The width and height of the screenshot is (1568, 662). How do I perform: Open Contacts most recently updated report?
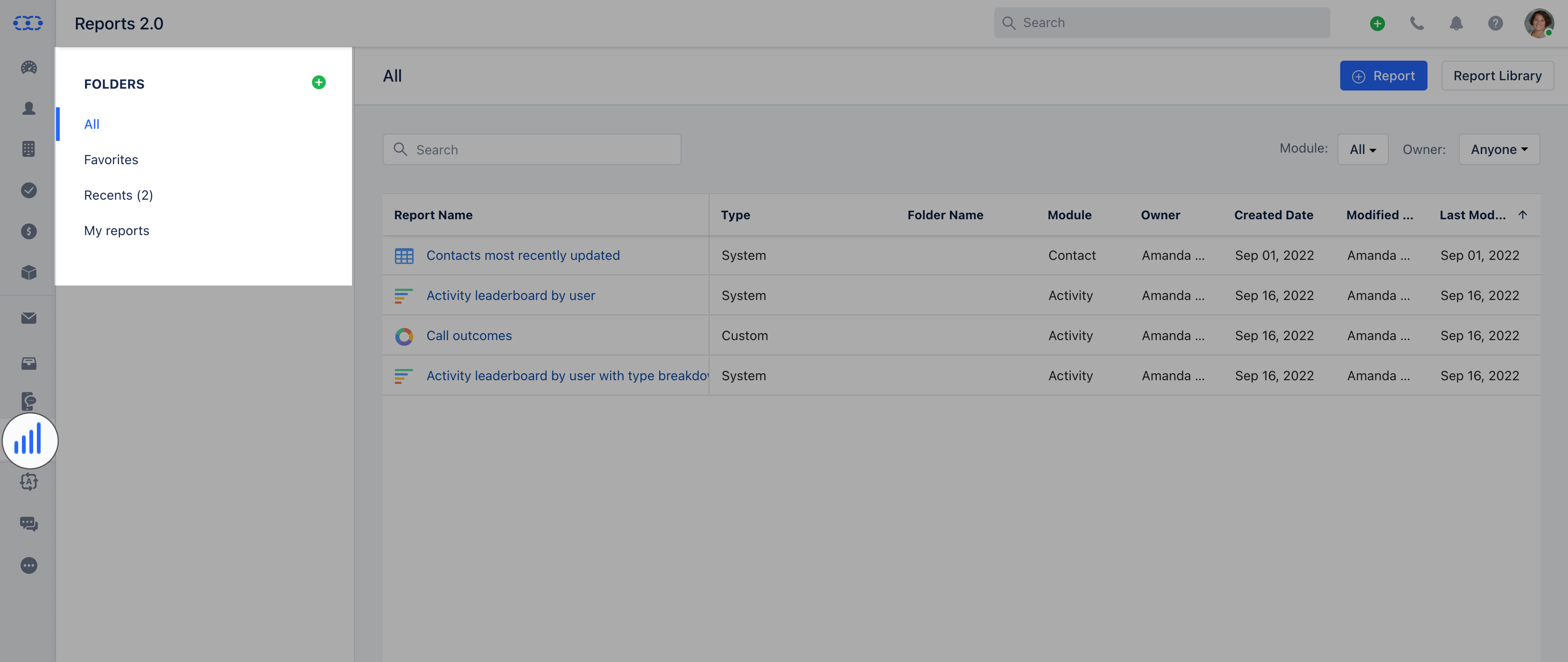click(x=523, y=256)
